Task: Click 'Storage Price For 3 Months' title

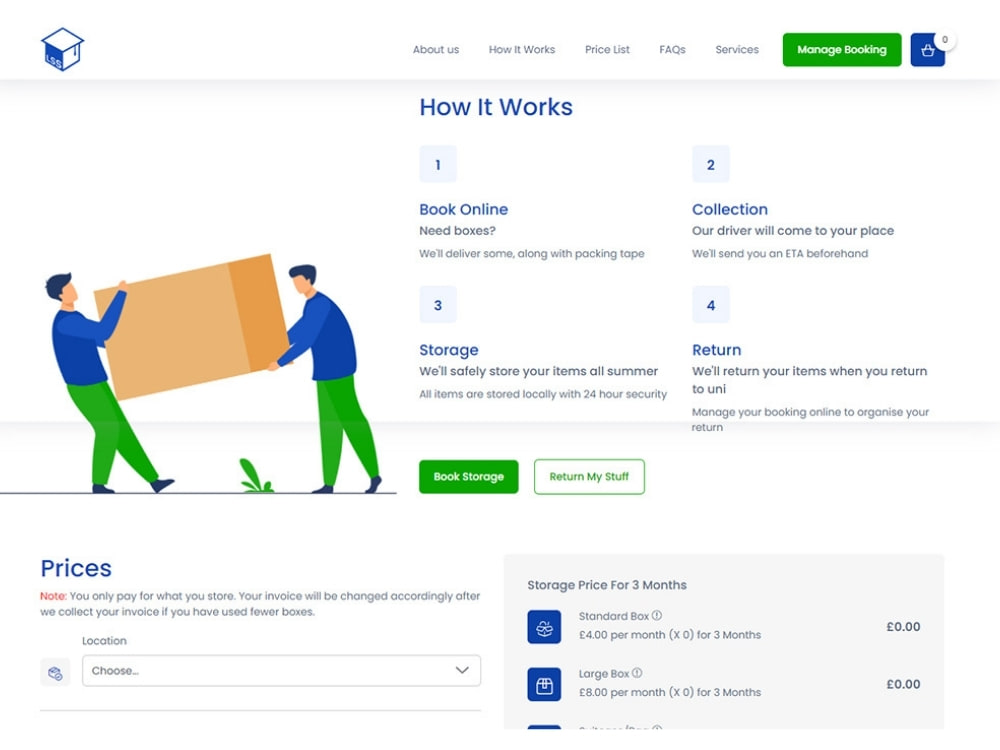Action: pyautogui.click(x=607, y=585)
